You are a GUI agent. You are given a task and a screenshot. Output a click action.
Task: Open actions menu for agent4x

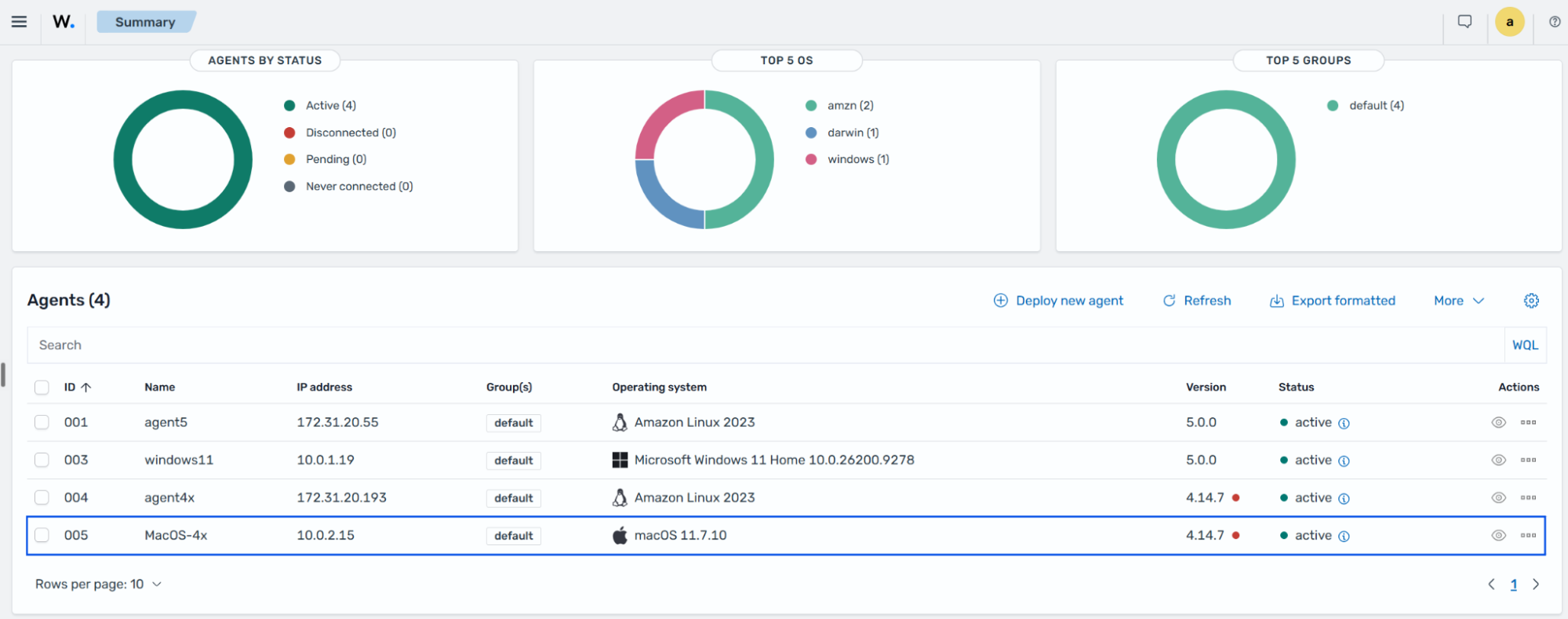(x=1528, y=497)
